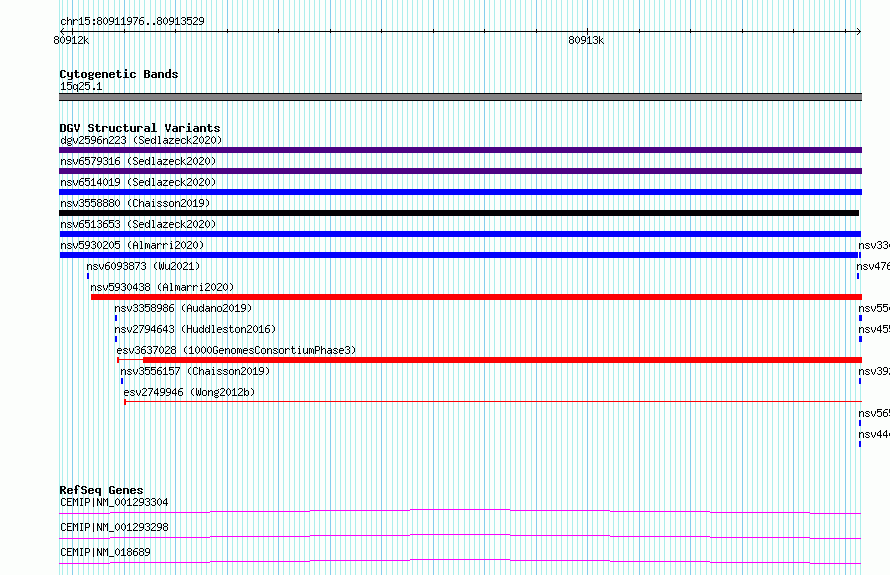Click the Cytogenetic Bands track title
This screenshot has height=575, width=890.
click(119, 74)
